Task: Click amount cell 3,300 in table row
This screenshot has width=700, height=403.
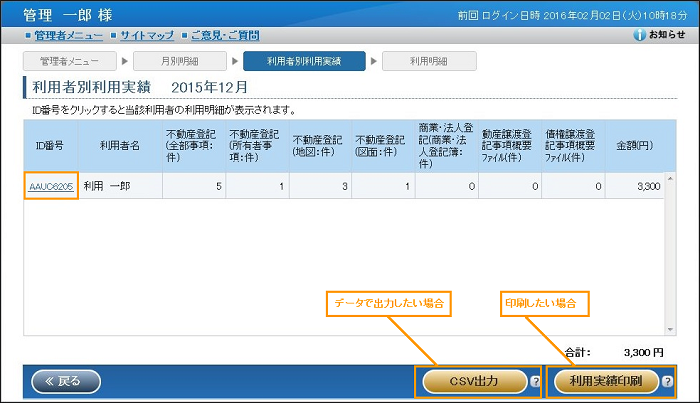Action: tap(634, 186)
